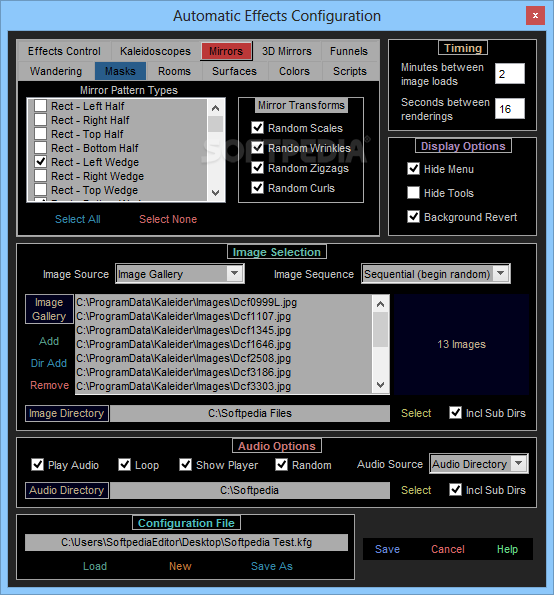
Task: Toggle the audio Random checkbox
Action: 282,465
